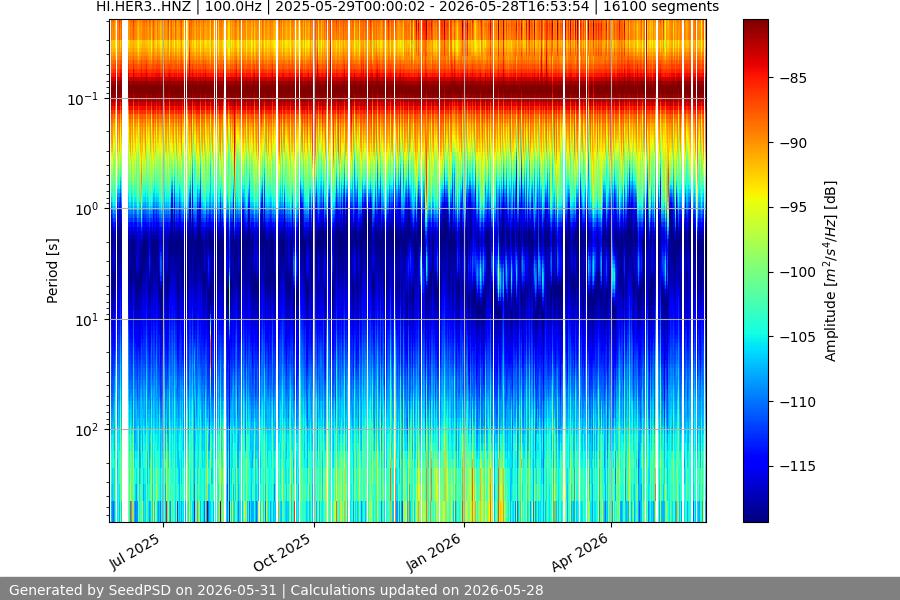The width and height of the screenshot is (900, 600).
Task: Click the 'Period [s]' y-axis label
Action: coord(52,271)
